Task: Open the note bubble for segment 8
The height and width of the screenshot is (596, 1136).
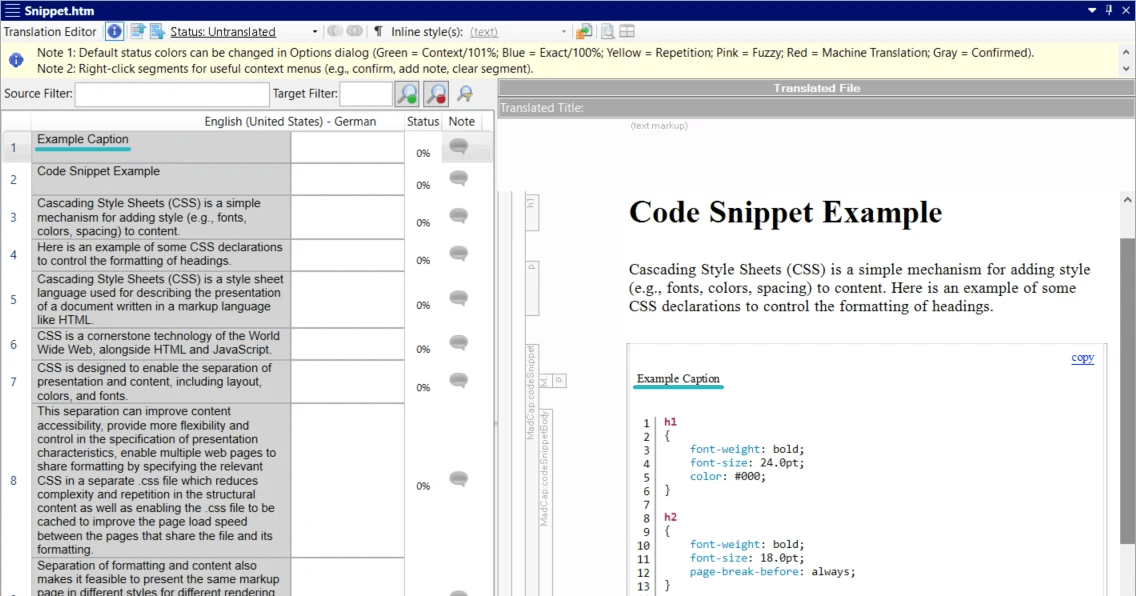Action: tap(459, 479)
